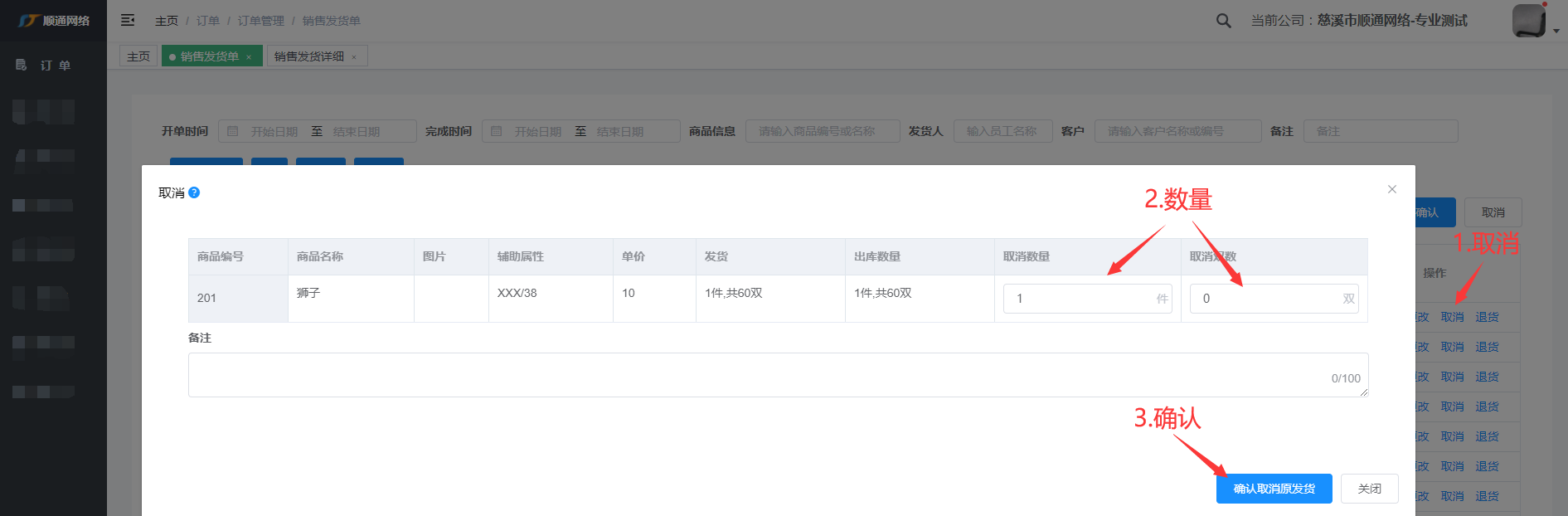The width and height of the screenshot is (1568, 516).
Task: Click the 商品信息 search input
Action: tap(822, 131)
